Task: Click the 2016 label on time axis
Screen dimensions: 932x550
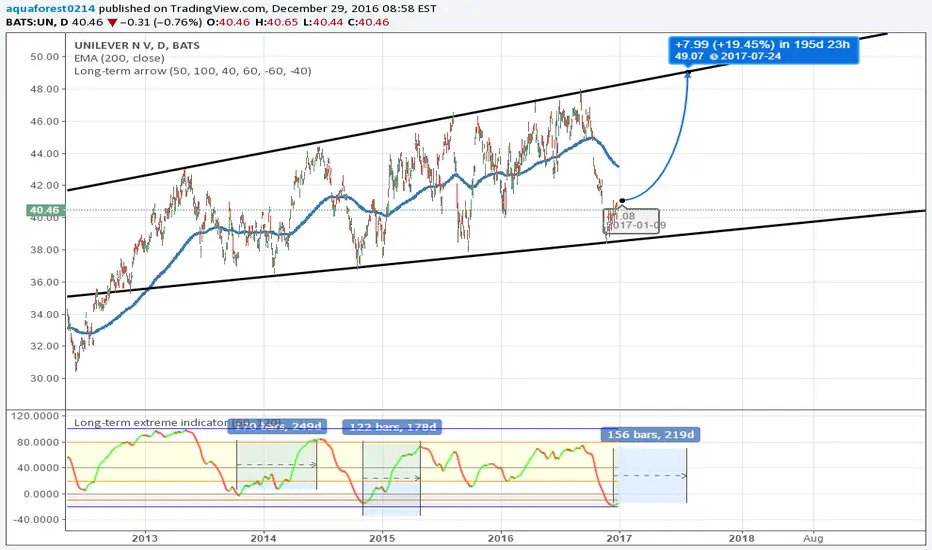Action: click(500, 539)
